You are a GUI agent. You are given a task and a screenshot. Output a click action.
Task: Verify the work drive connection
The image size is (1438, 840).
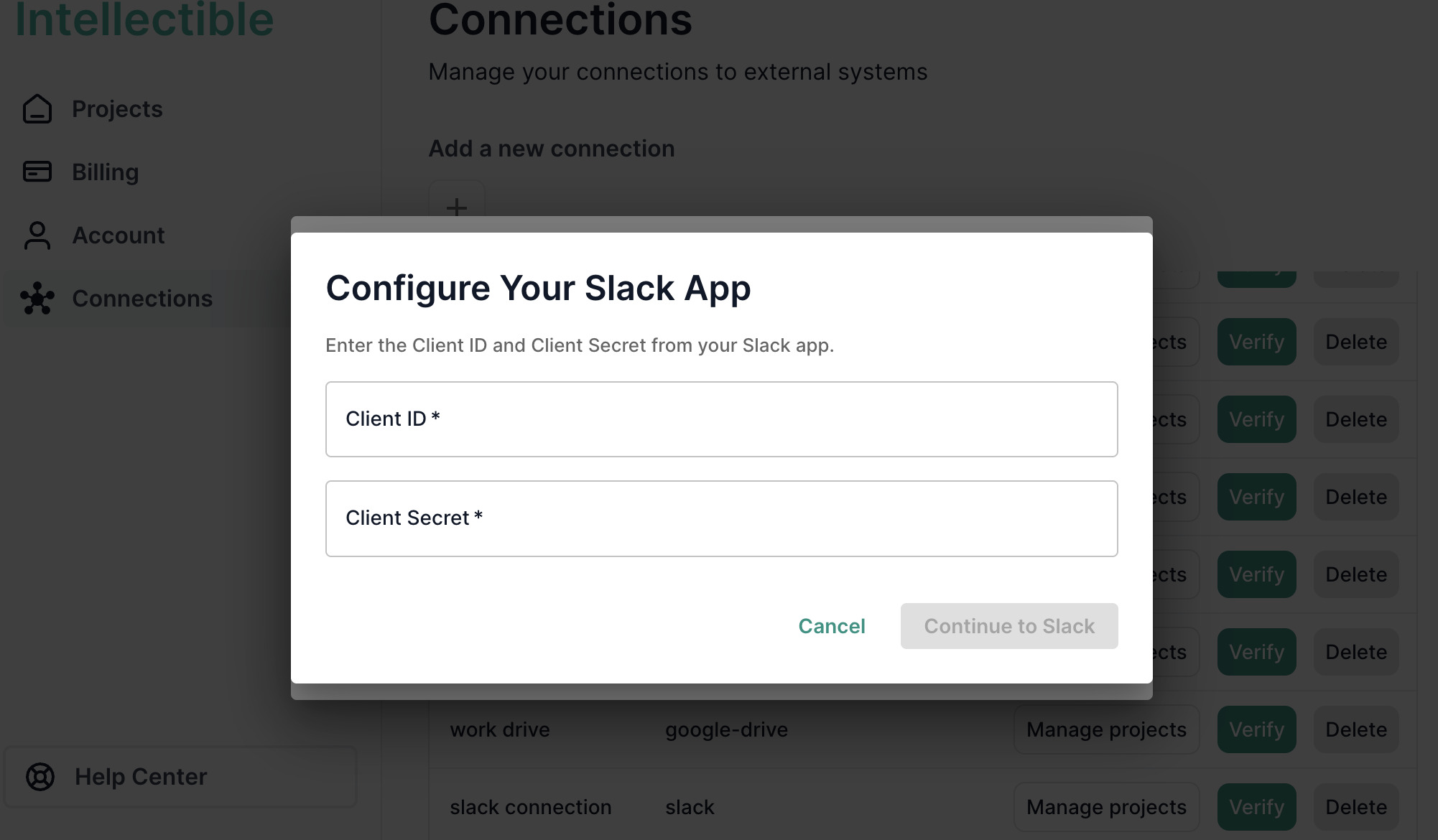(1256, 729)
